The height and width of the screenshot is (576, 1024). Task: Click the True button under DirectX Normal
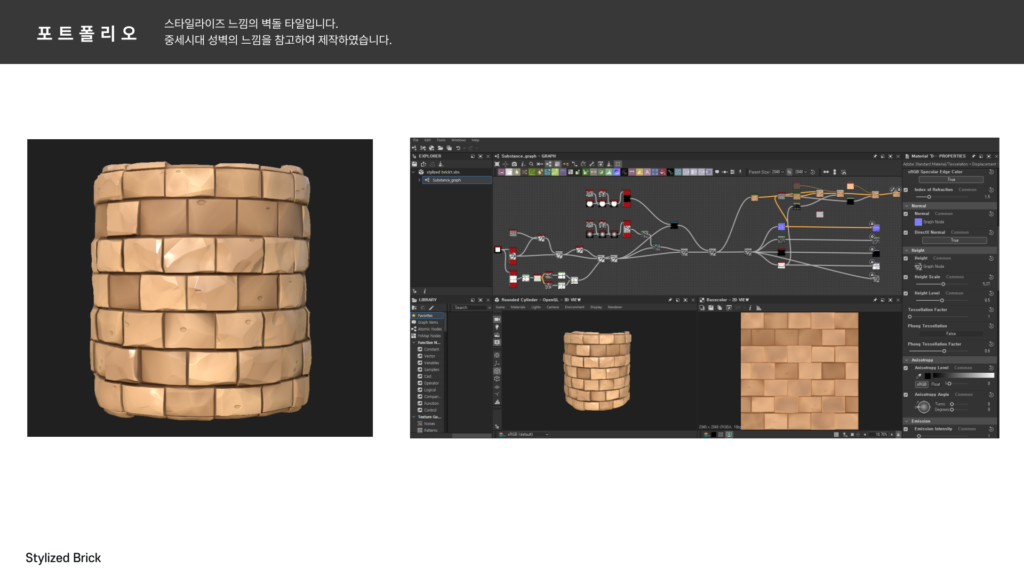pos(952,240)
